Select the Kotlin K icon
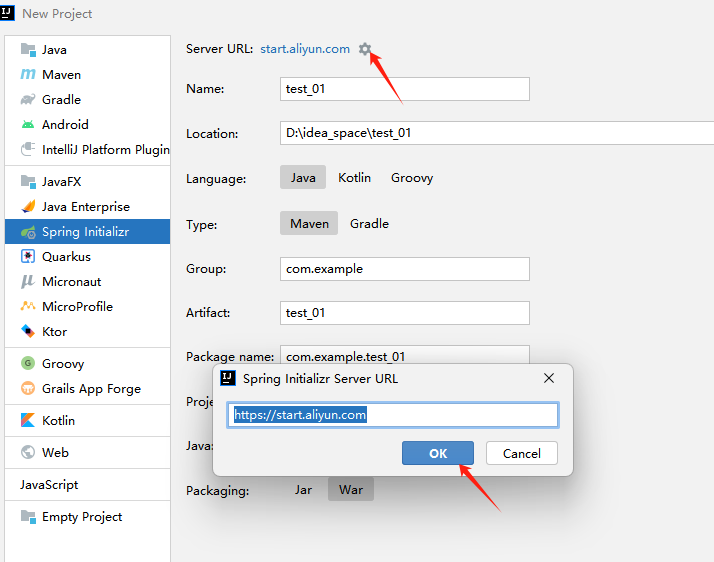This screenshot has width=714, height=562. point(28,420)
